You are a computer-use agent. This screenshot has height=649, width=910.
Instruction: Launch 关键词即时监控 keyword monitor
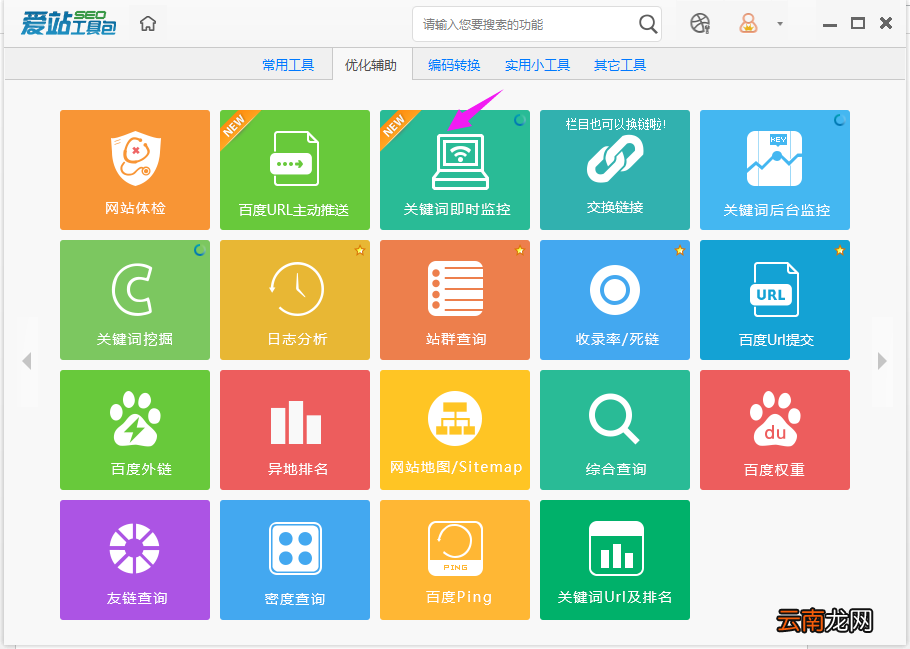pyautogui.click(x=455, y=170)
